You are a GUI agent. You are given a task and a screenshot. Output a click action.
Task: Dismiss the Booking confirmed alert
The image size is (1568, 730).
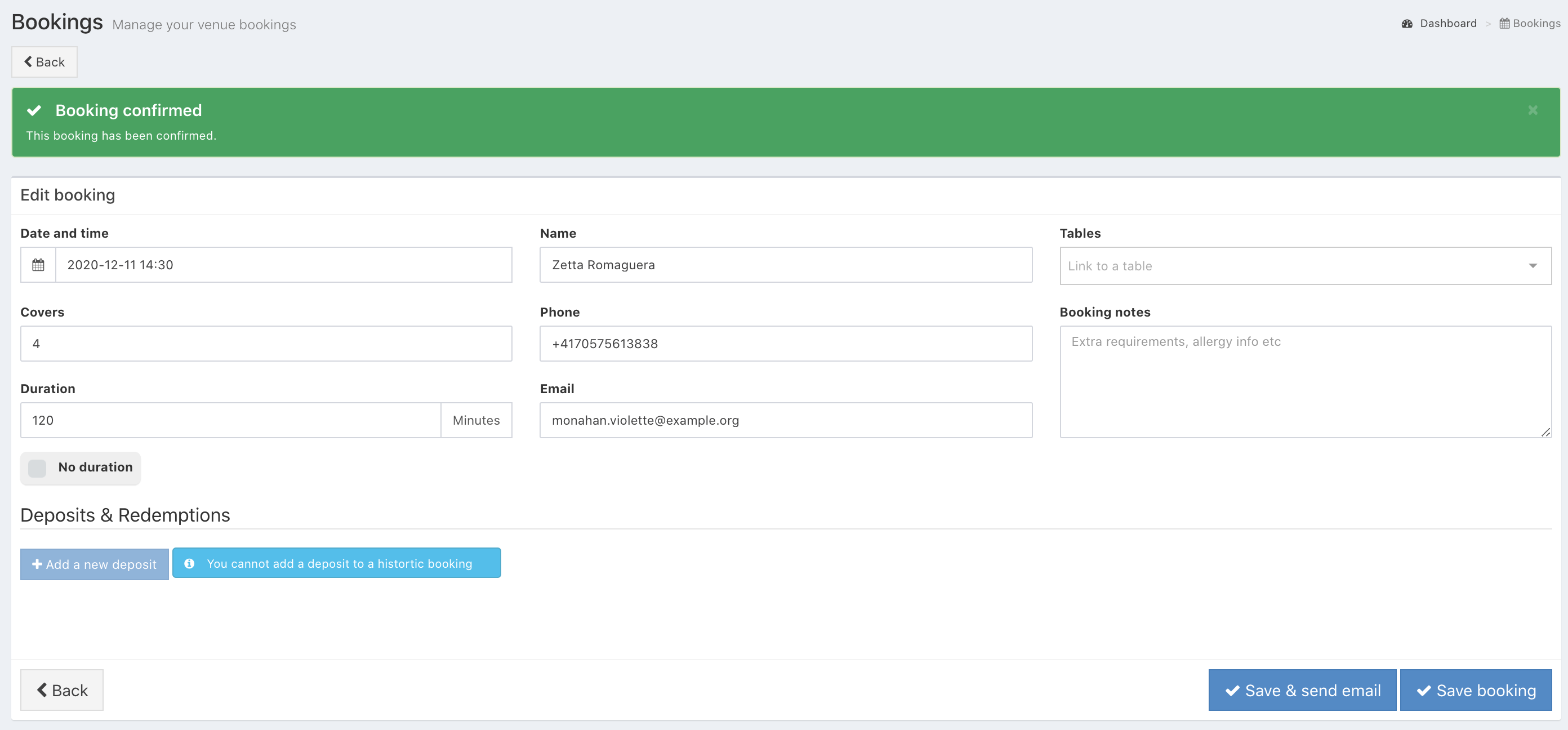click(1532, 110)
